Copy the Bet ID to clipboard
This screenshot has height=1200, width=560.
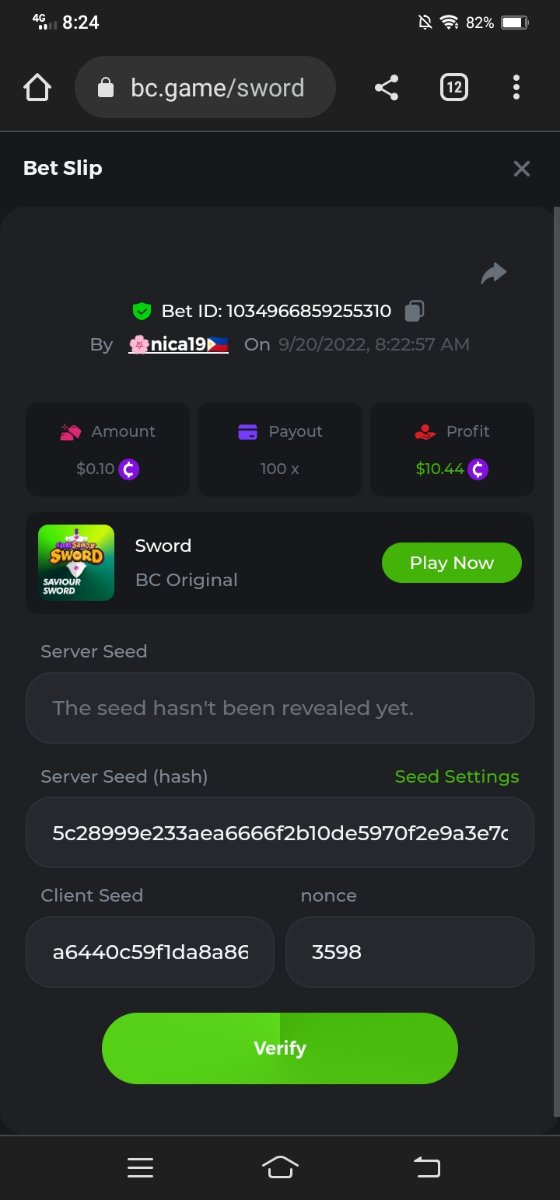click(x=414, y=311)
